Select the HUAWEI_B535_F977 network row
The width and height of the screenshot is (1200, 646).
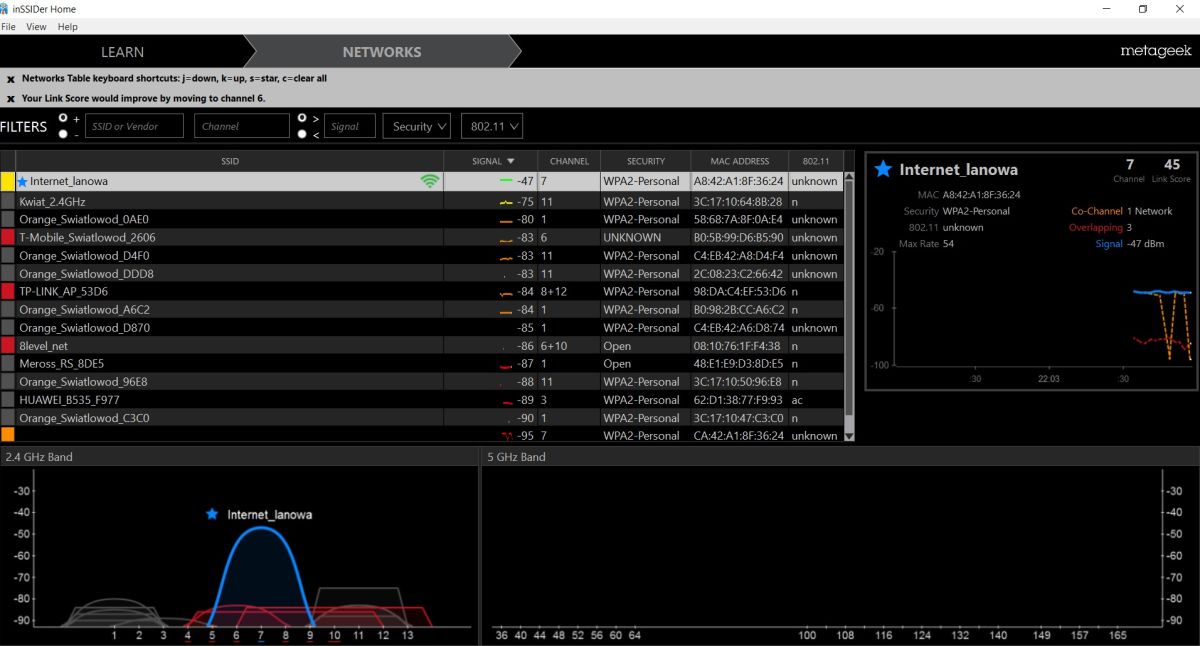(422, 399)
